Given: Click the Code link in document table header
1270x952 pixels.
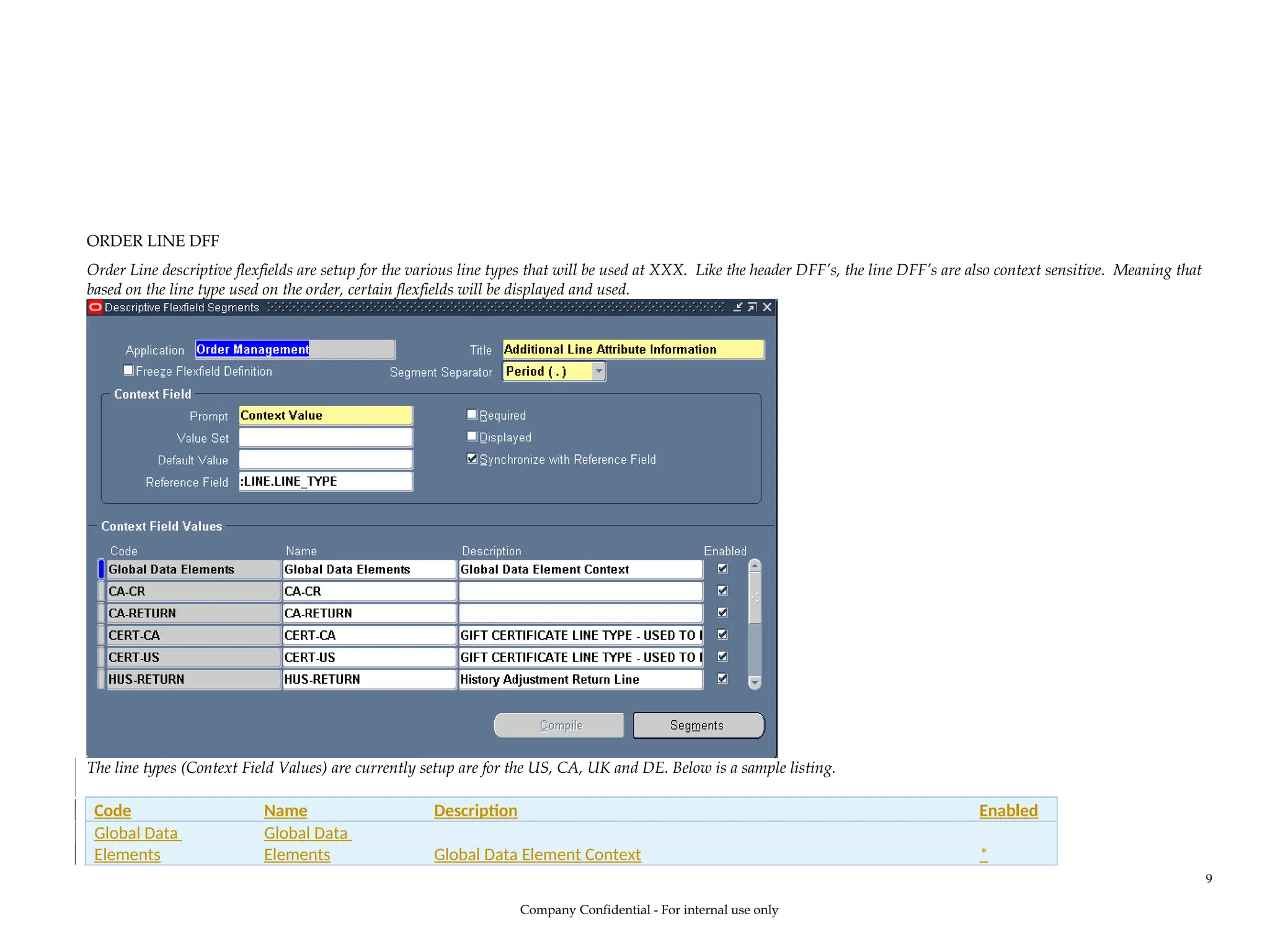Looking at the screenshot, I should [x=112, y=811].
